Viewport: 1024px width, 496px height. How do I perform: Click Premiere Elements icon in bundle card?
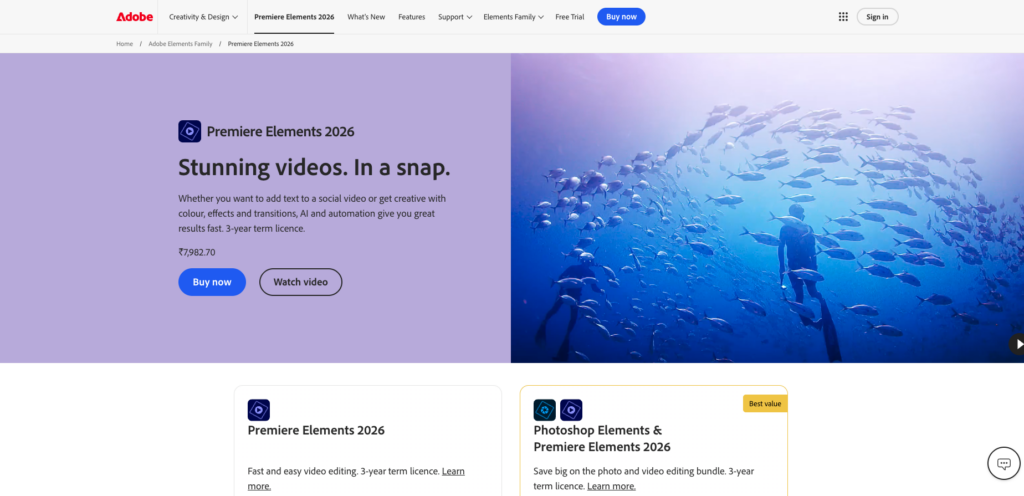pyautogui.click(x=571, y=410)
